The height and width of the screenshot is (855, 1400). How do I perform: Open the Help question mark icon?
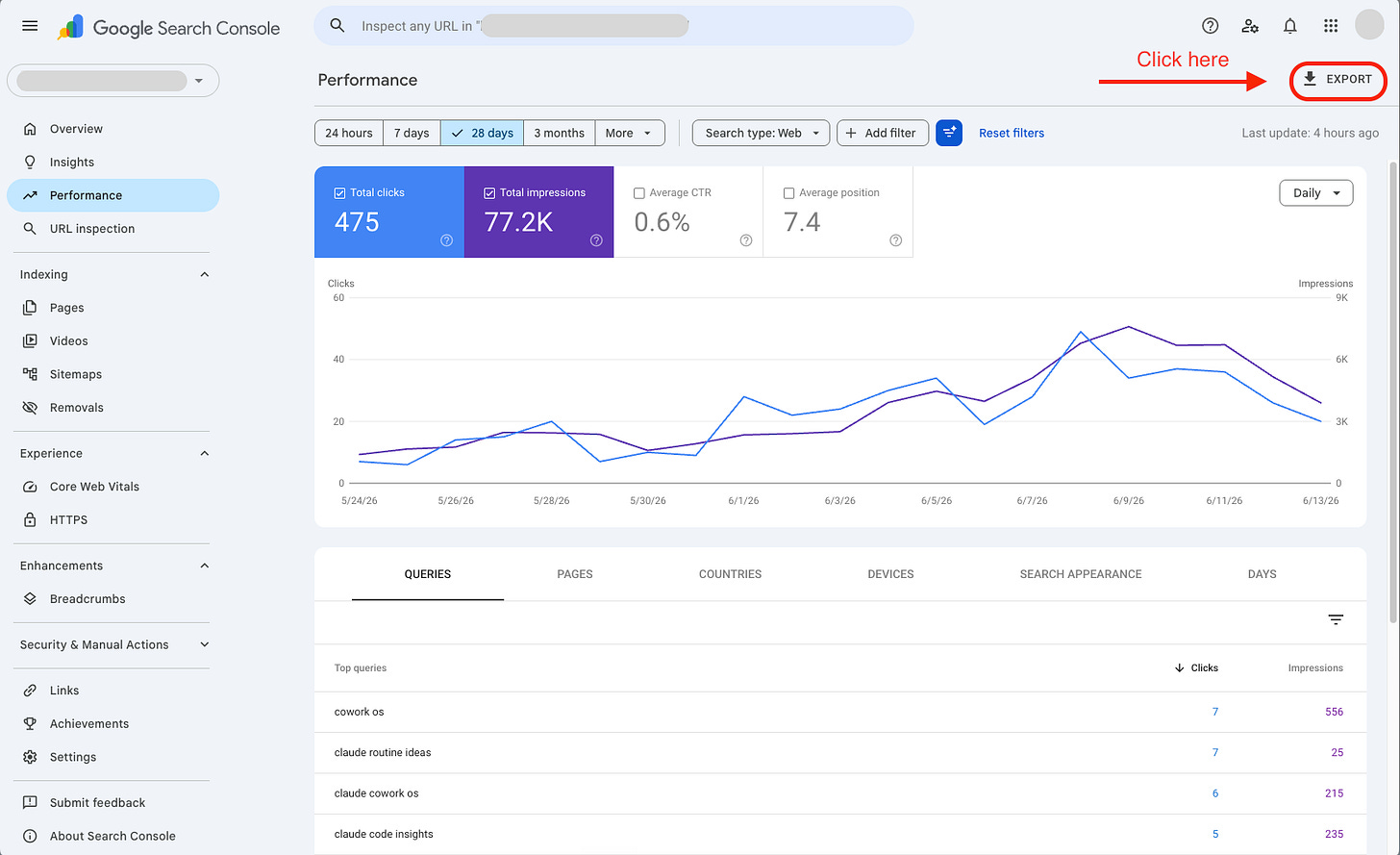[x=1211, y=26]
